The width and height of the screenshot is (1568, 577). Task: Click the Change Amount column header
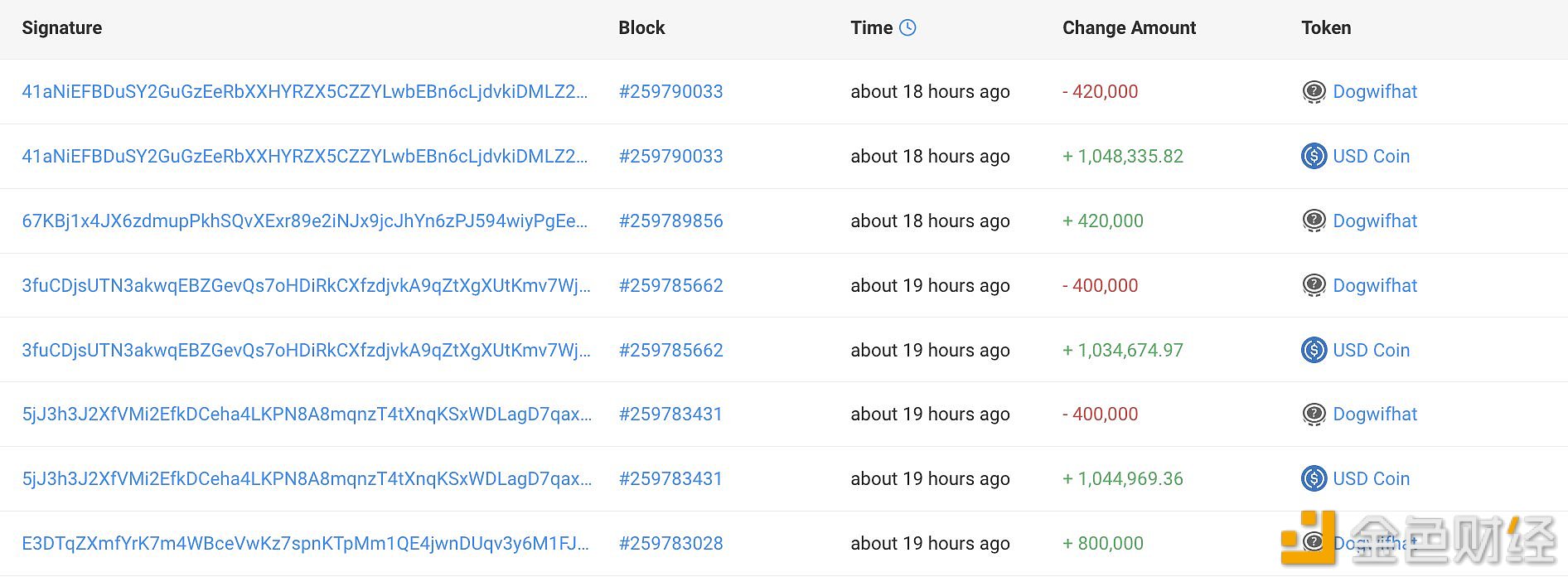tap(1129, 27)
